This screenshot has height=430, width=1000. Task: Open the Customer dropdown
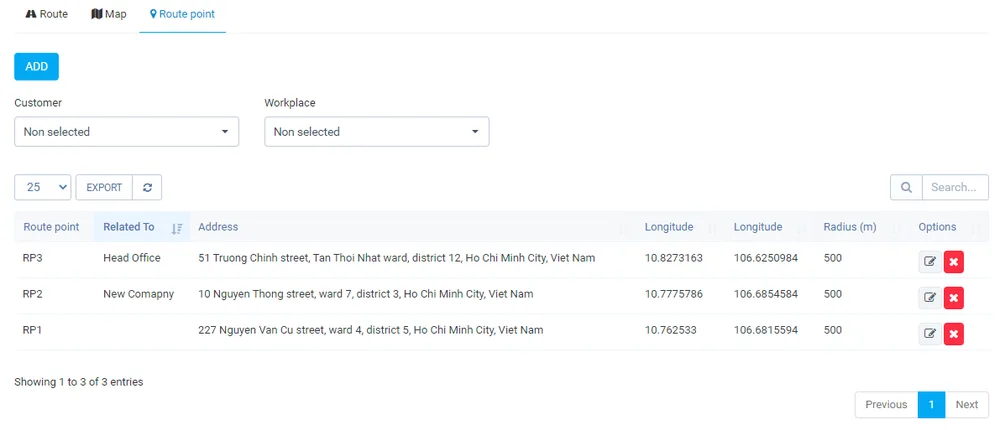click(126, 131)
